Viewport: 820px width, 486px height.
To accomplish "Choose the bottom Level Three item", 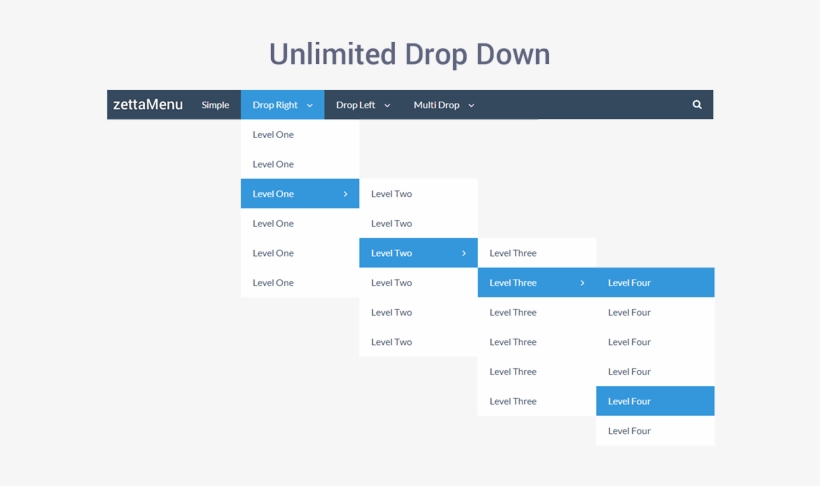I will point(513,401).
